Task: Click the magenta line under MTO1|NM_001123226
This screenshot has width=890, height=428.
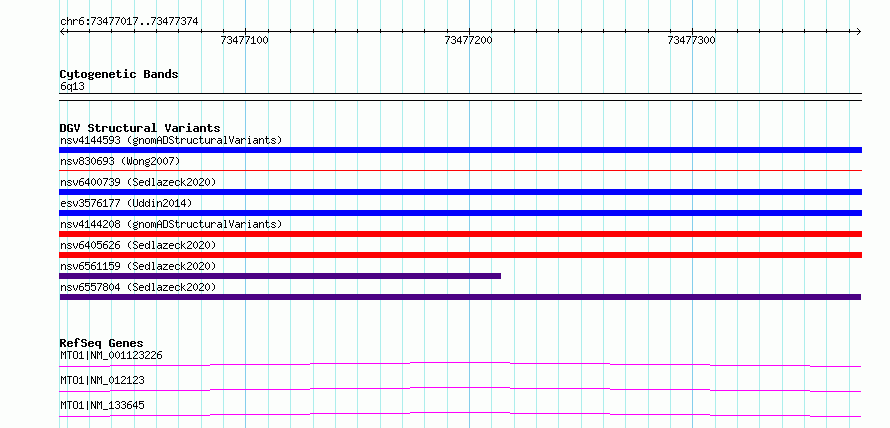Action: click(x=460, y=364)
